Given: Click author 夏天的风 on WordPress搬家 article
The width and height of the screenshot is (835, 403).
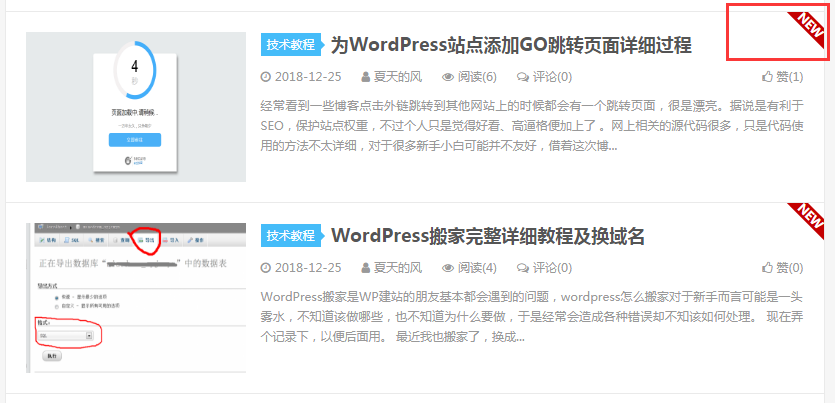Looking at the screenshot, I should tap(391, 268).
